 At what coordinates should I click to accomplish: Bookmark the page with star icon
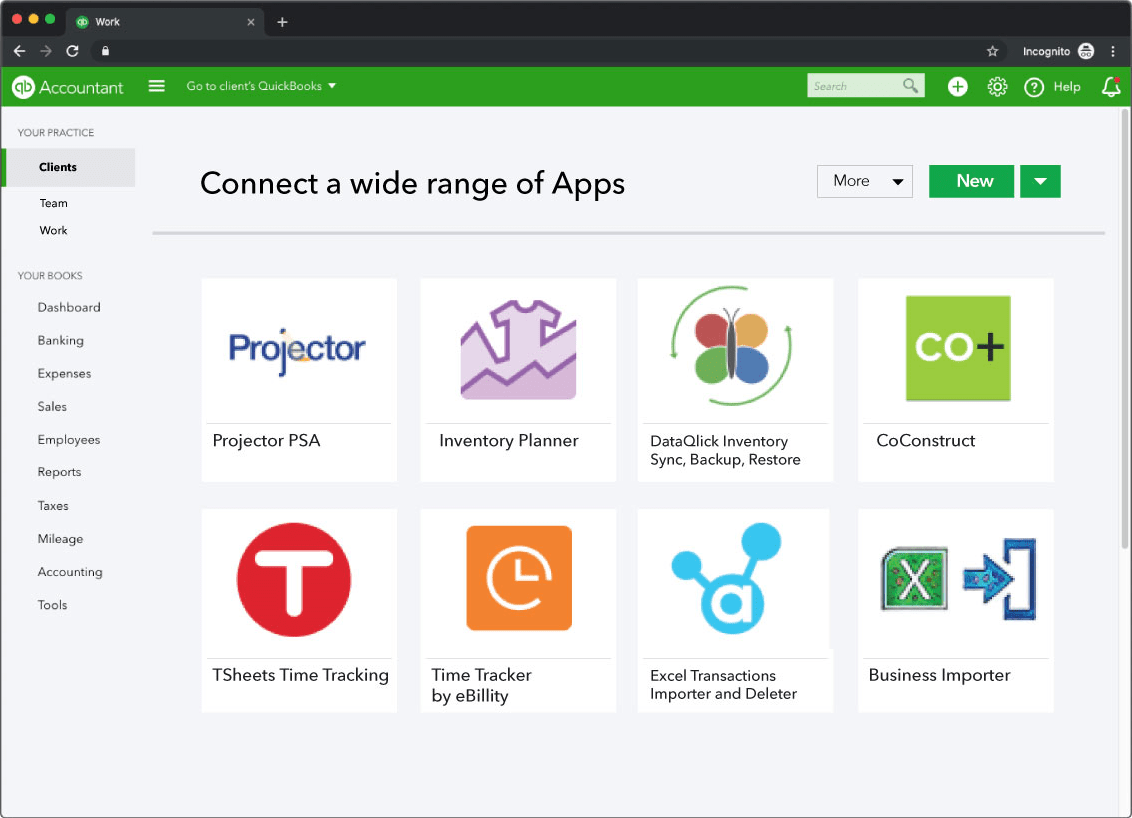pyautogui.click(x=993, y=51)
